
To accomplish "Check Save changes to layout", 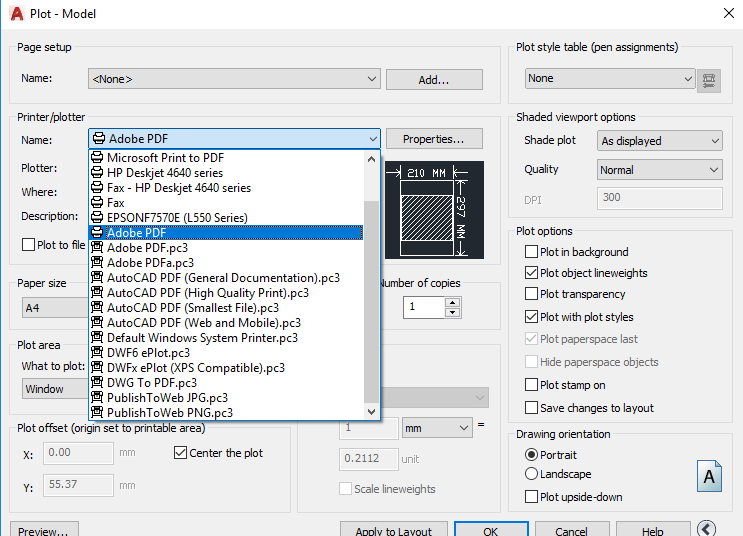I will (532, 408).
